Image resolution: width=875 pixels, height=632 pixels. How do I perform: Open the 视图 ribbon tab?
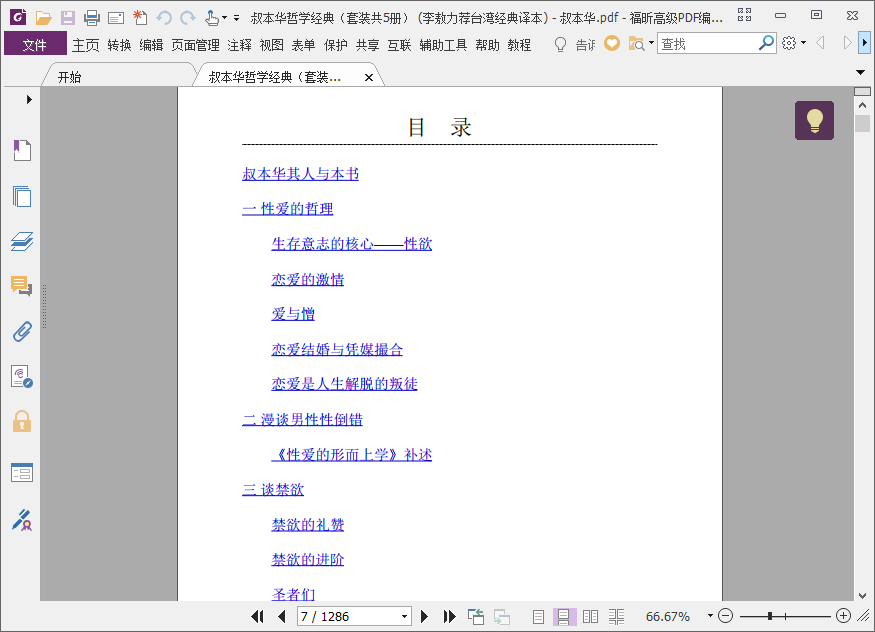[271, 45]
